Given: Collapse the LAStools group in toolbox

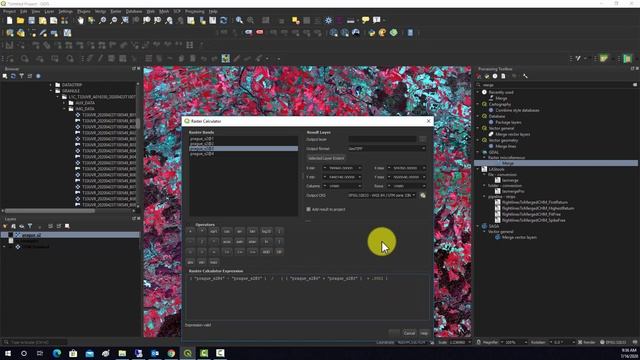Looking at the screenshot, I should (478, 169).
